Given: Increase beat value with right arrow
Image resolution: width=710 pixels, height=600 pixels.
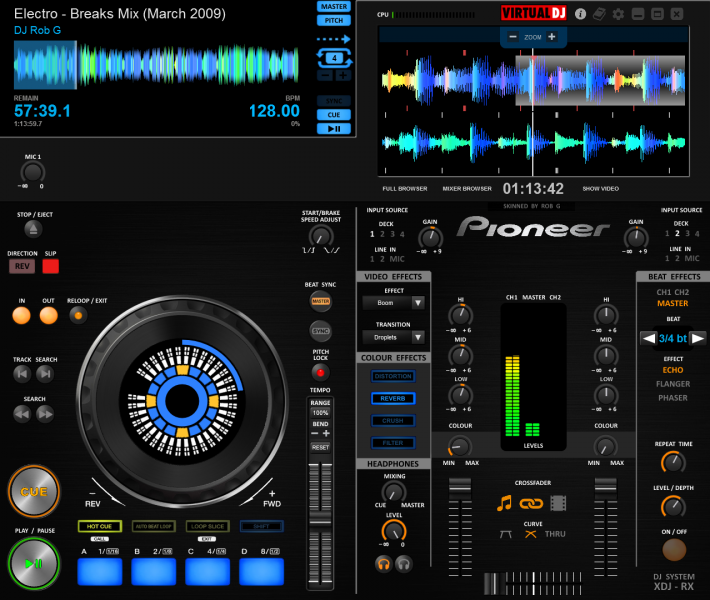Looking at the screenshot, I should click(698, 338).
